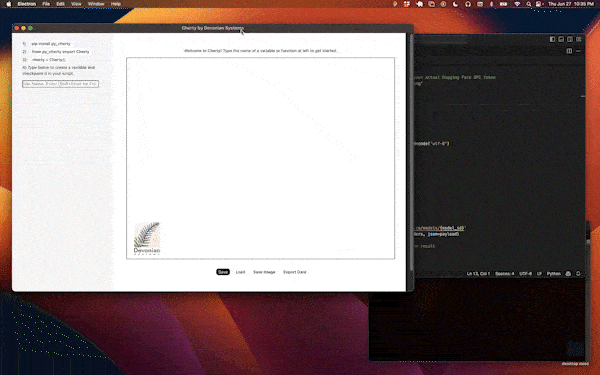The width and height of the screenshot is (600, 375).
Task: Open the Edit menu
Action: 60,4
